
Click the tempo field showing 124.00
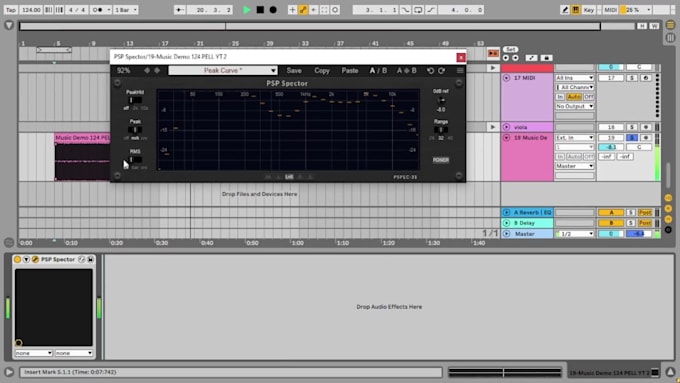coord(31,10)
